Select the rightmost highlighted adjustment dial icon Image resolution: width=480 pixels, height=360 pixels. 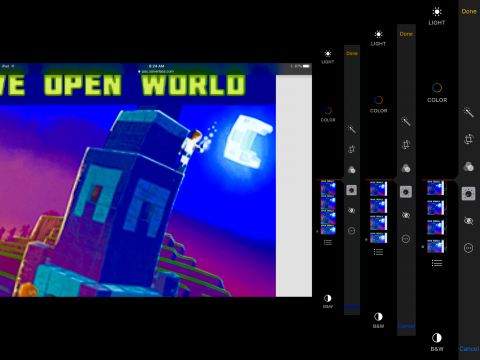(x=468, y=193)
